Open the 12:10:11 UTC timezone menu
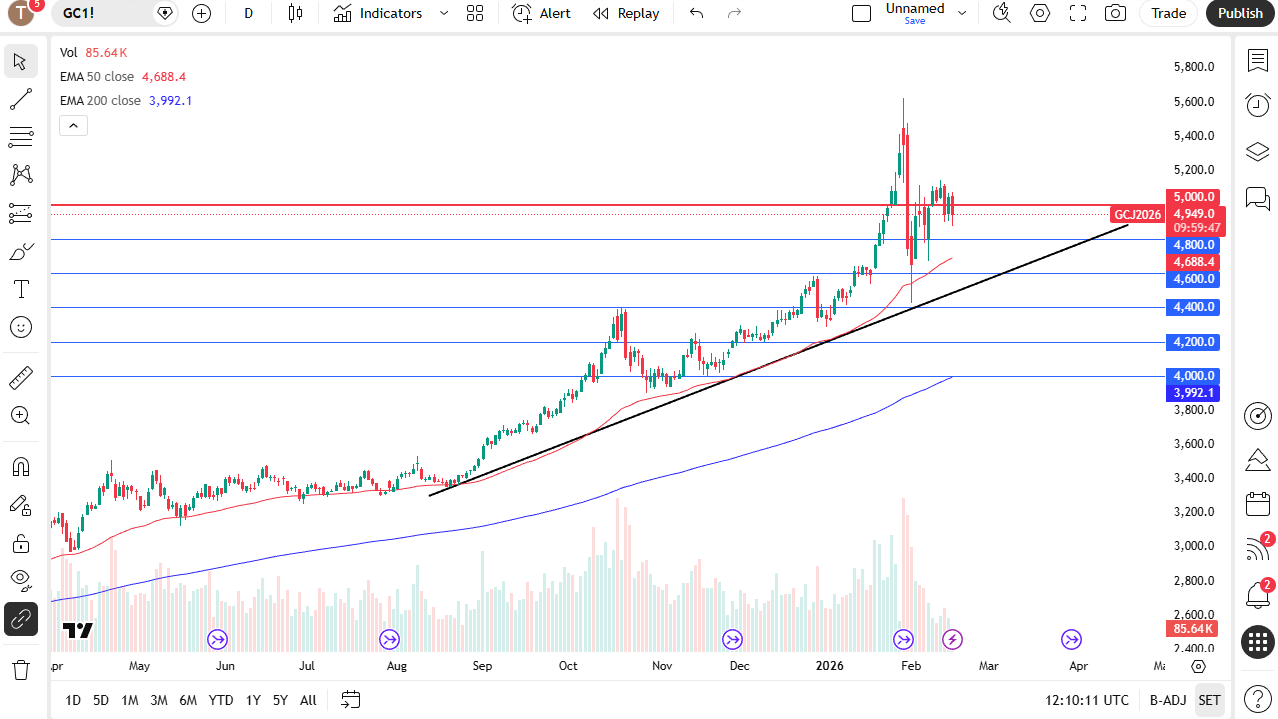Screen dimensions: 1278x719 (x=1087, y=700)
